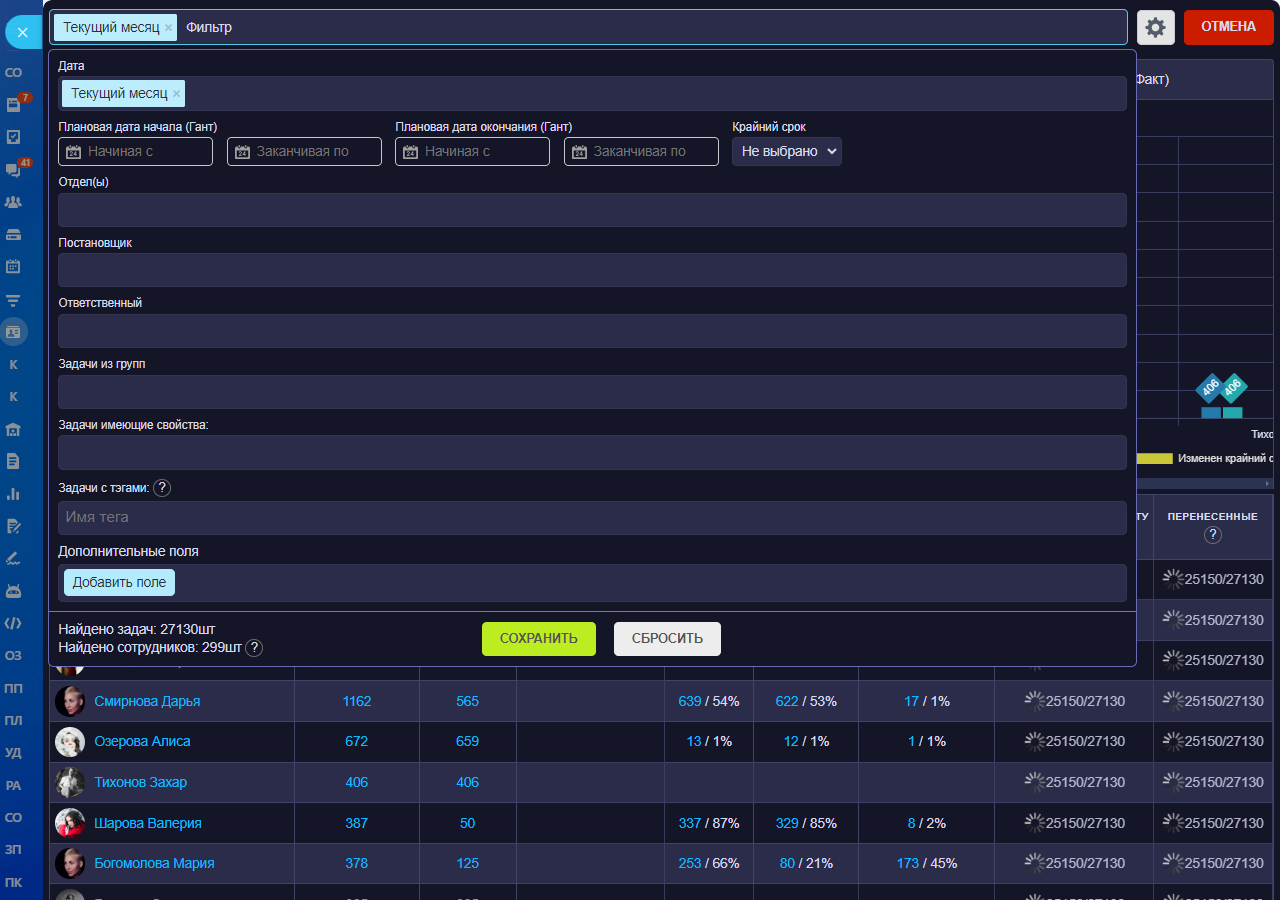Screen dimensions: 1280x900
Task: Click the help icon next to 'Задачи с тэгами'
Action: [x=162, y=488]
